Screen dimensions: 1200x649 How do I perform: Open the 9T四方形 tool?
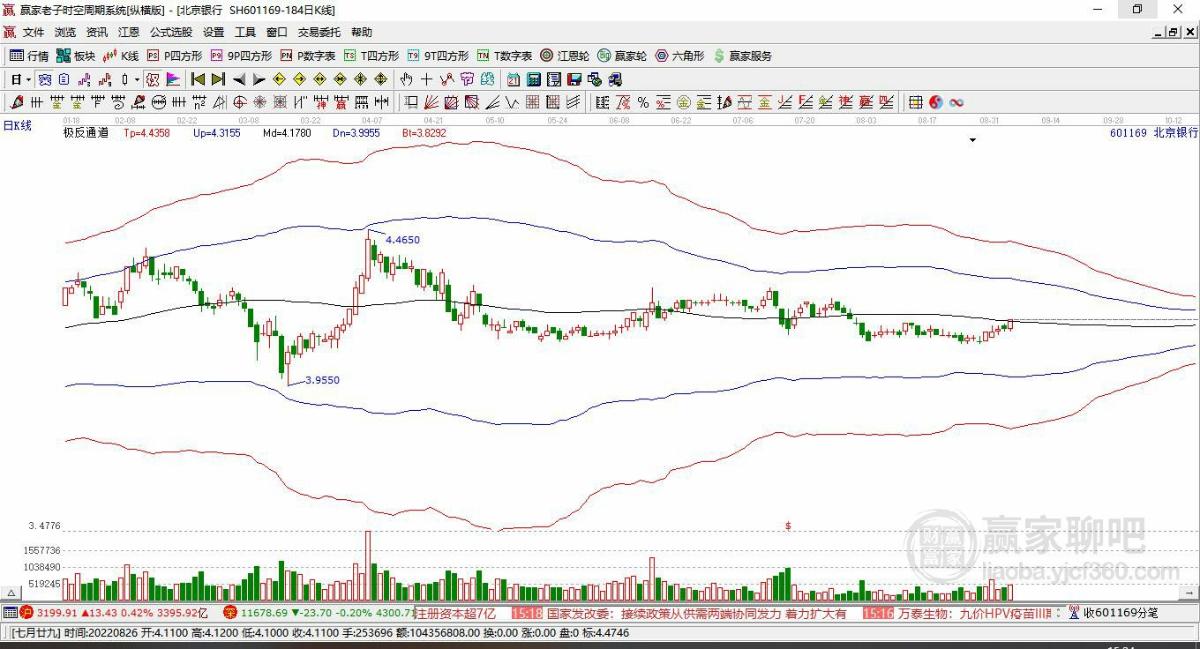[437, 56]
